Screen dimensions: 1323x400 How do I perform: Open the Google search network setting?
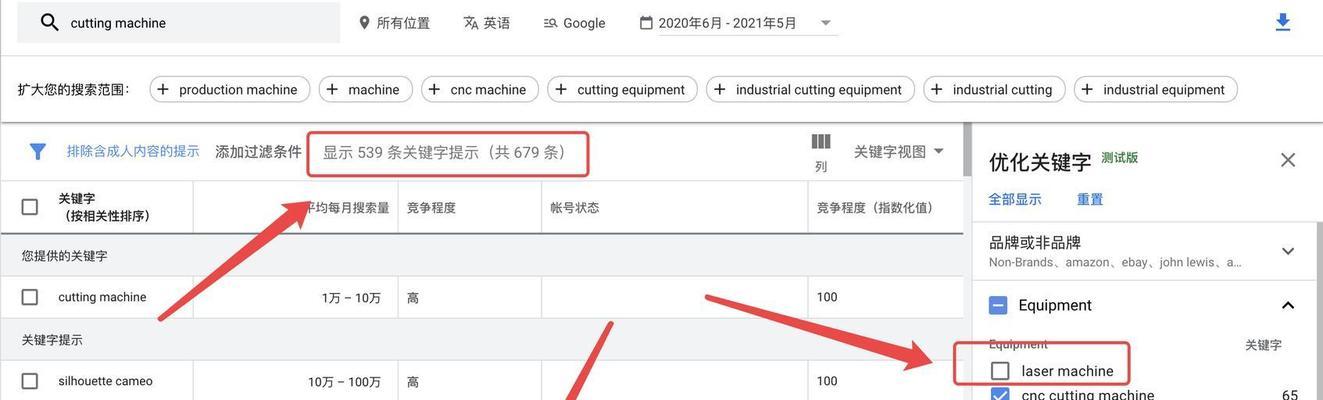[x=574, y=23]
